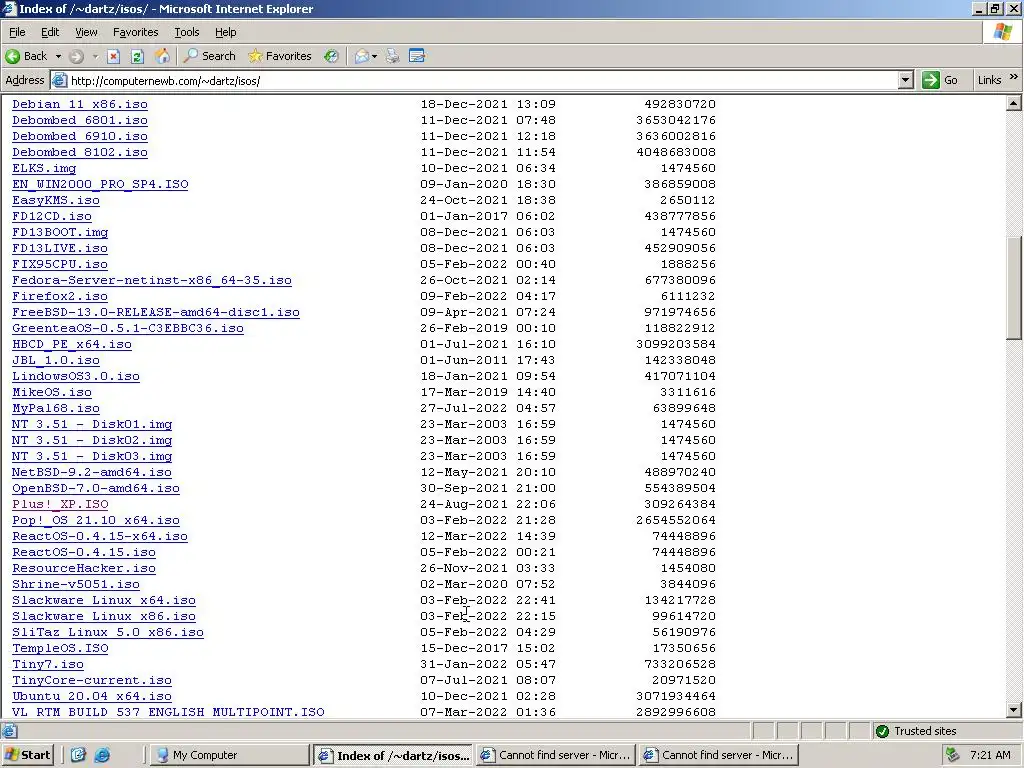
Task: Open the Debian_11_x86.iso link
Action: coord(80,104)
